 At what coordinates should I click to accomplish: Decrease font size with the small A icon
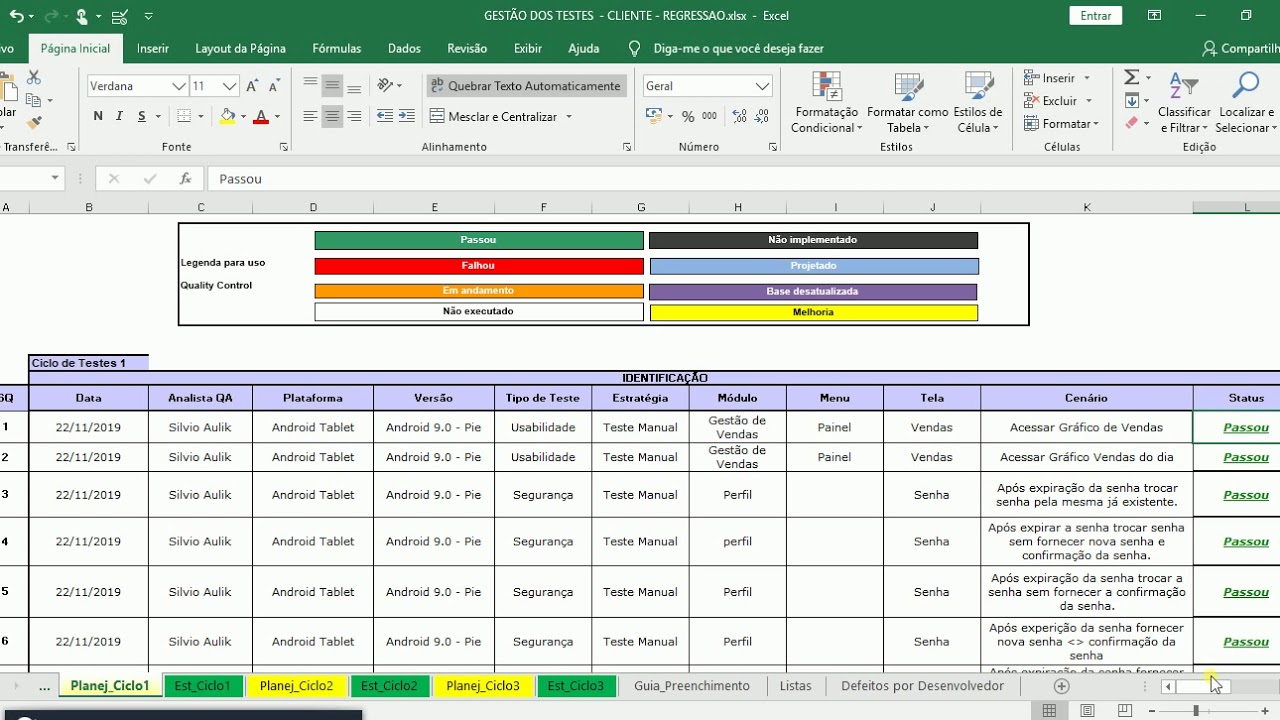277,86
